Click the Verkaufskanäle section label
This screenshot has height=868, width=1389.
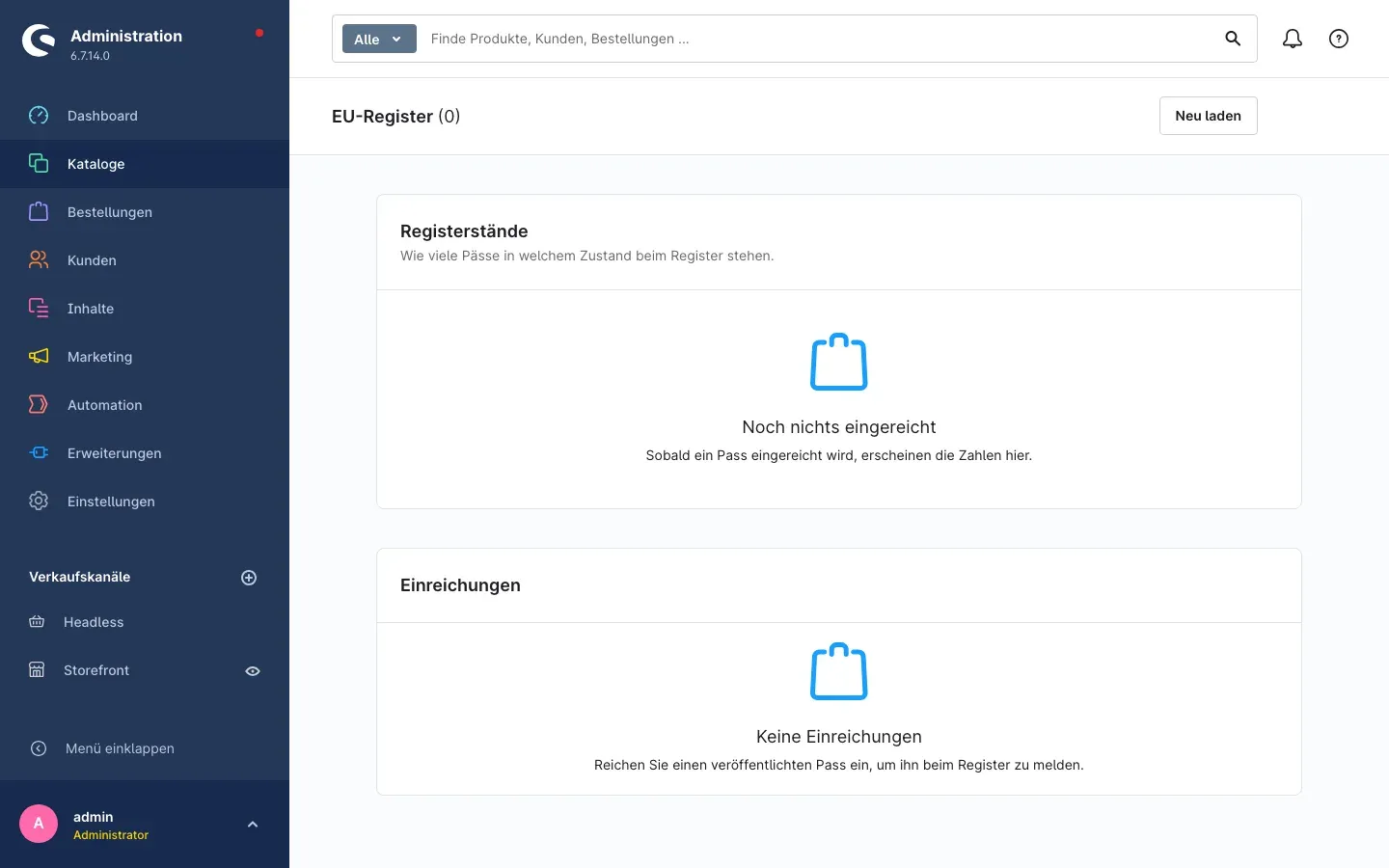[x=79, y=577]
